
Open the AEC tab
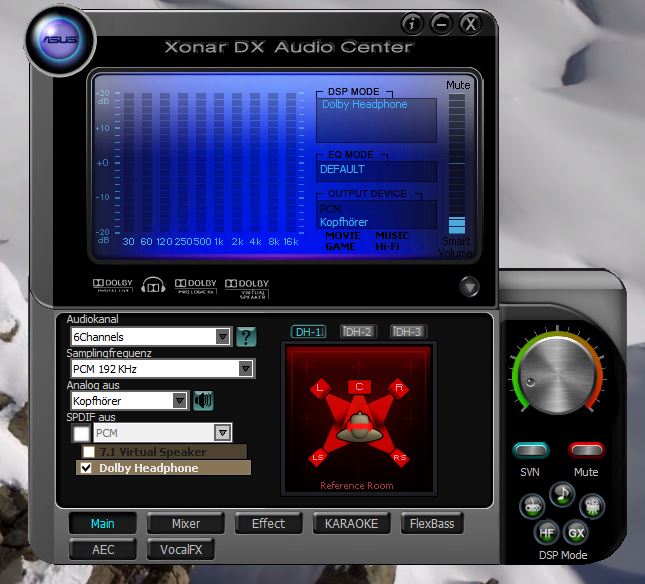click(x=103, y=549)
